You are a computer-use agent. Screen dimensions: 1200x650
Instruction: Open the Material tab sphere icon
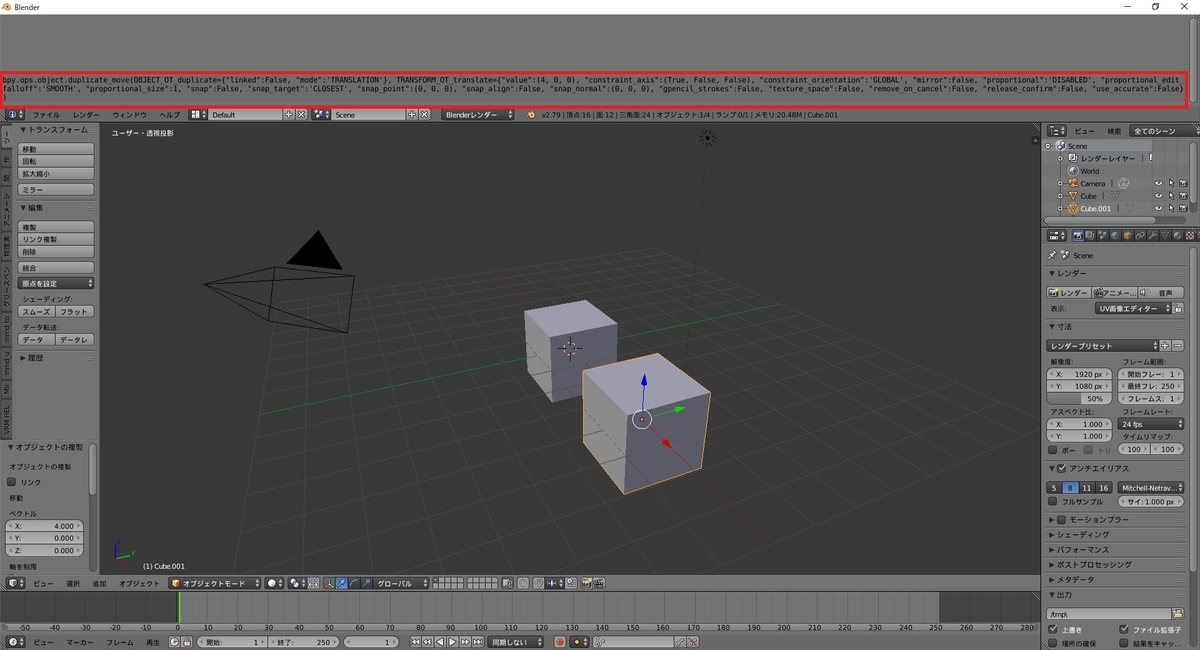(1177, 235)
